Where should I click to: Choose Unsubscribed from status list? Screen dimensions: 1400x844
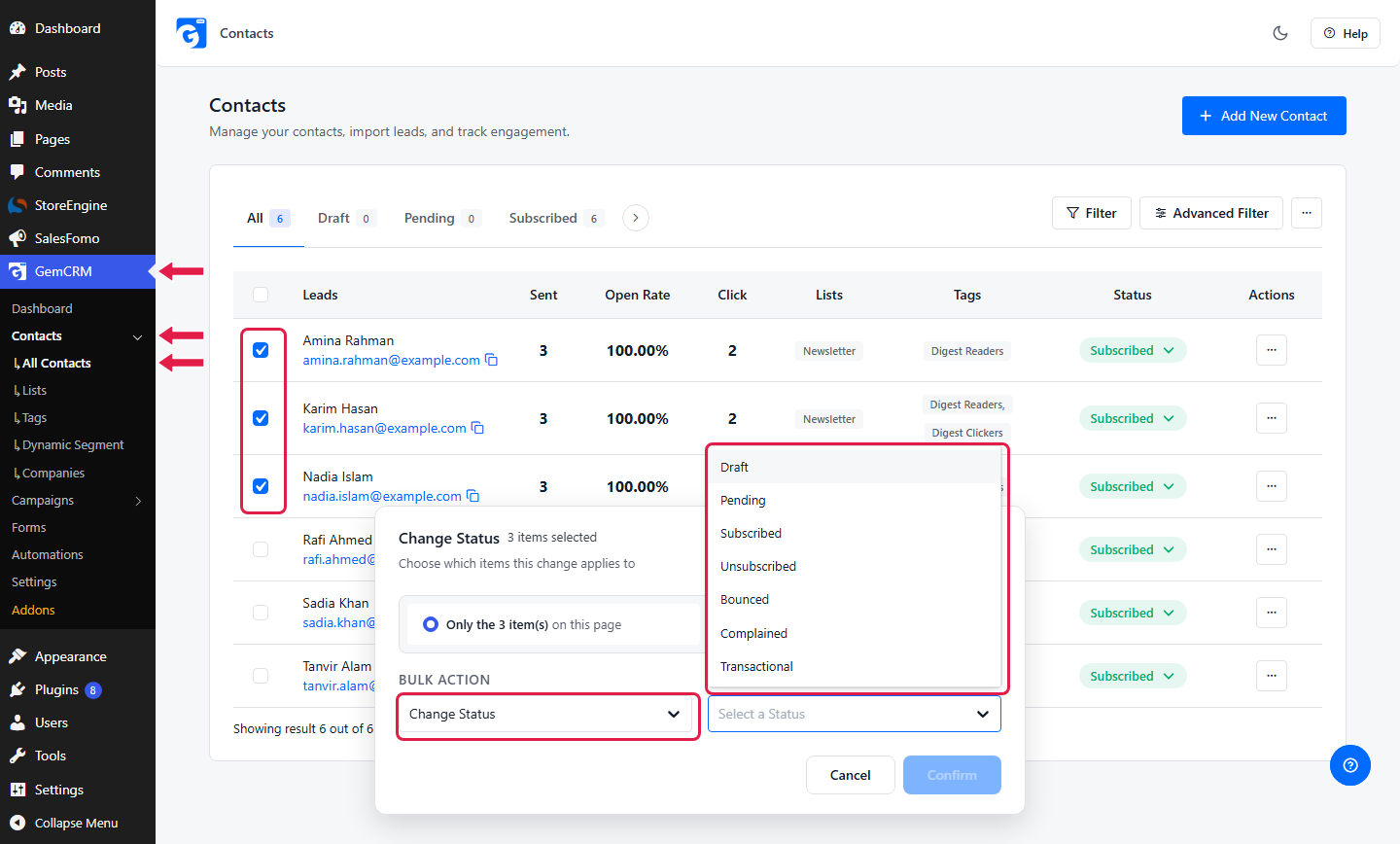click(855, 566)
